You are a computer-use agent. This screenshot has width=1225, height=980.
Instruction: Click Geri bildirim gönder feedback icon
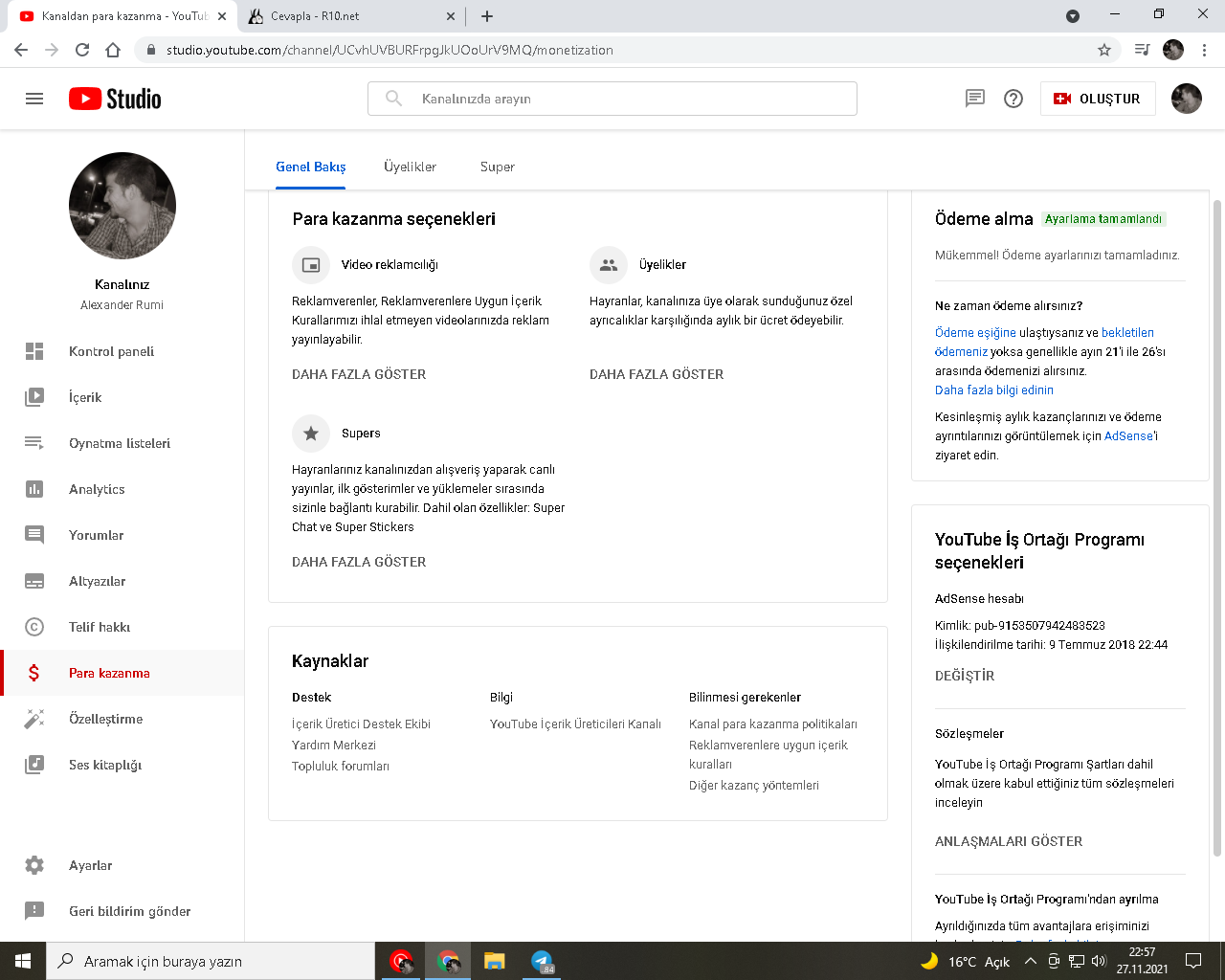pos(34,911)
